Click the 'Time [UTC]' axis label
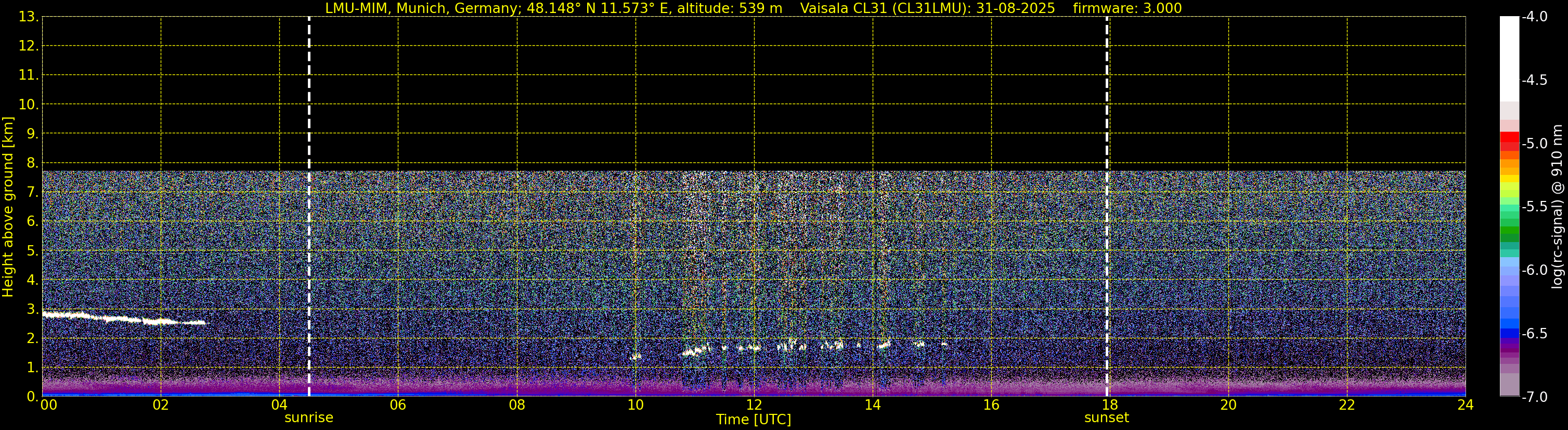1568x430 pixels. point(754,420)
